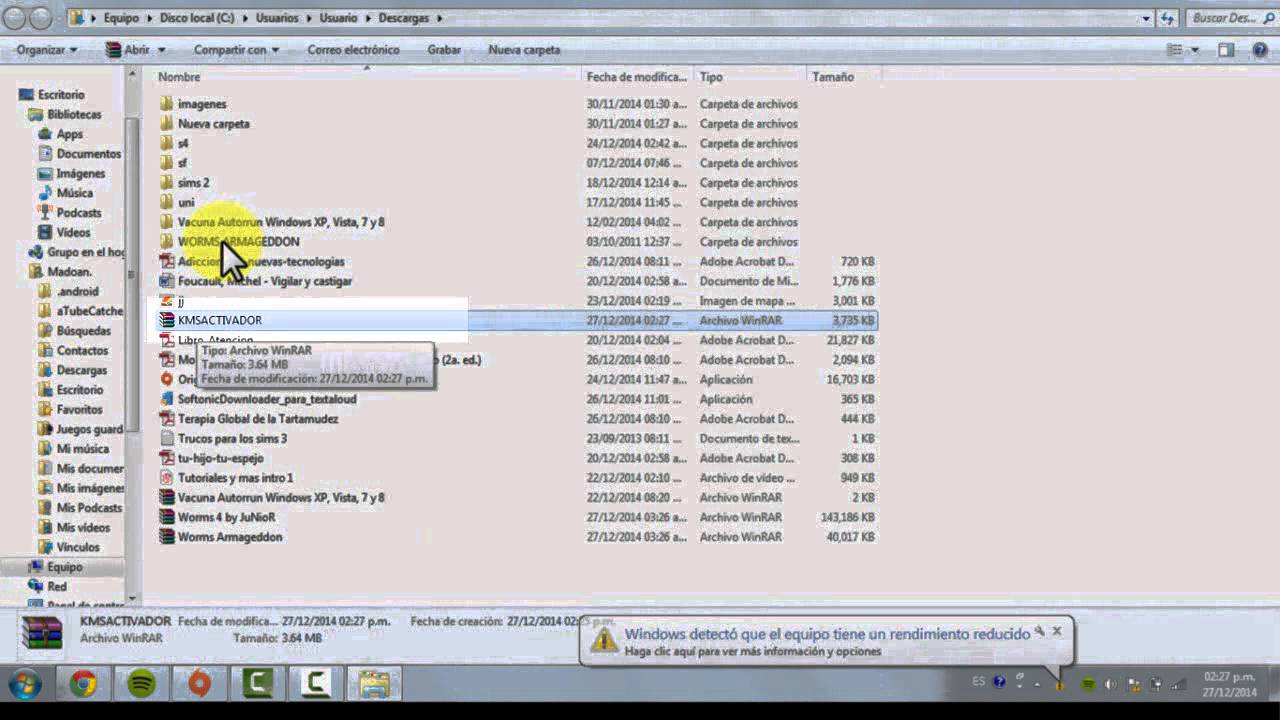Toggle the preview pane icon
The height and width of the screenshot is (720, 1280).
[1226, 50]
